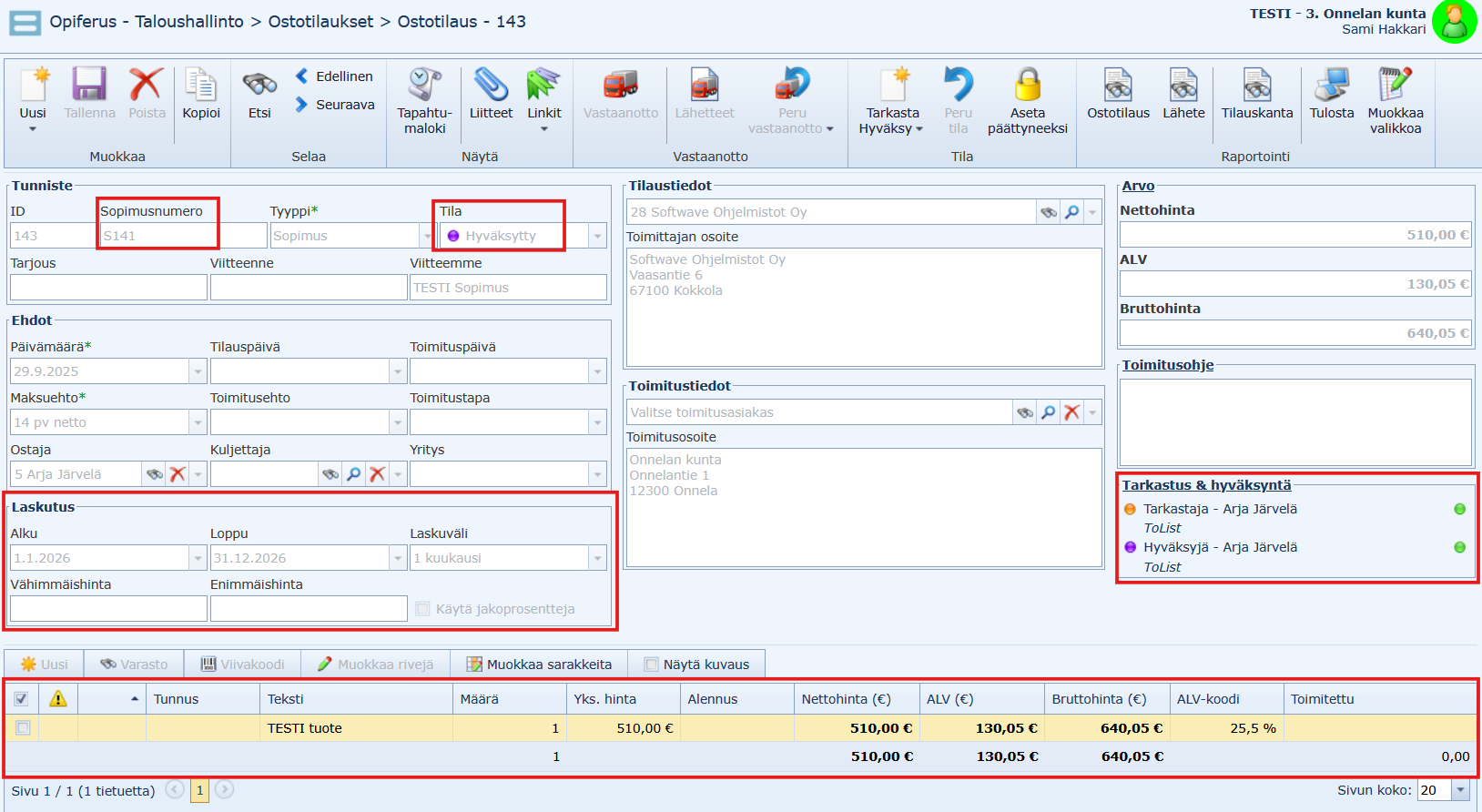Toggle select-all checkbox in table header
The width and height of the screenshot is (1482, 812).
coord(21,699)
